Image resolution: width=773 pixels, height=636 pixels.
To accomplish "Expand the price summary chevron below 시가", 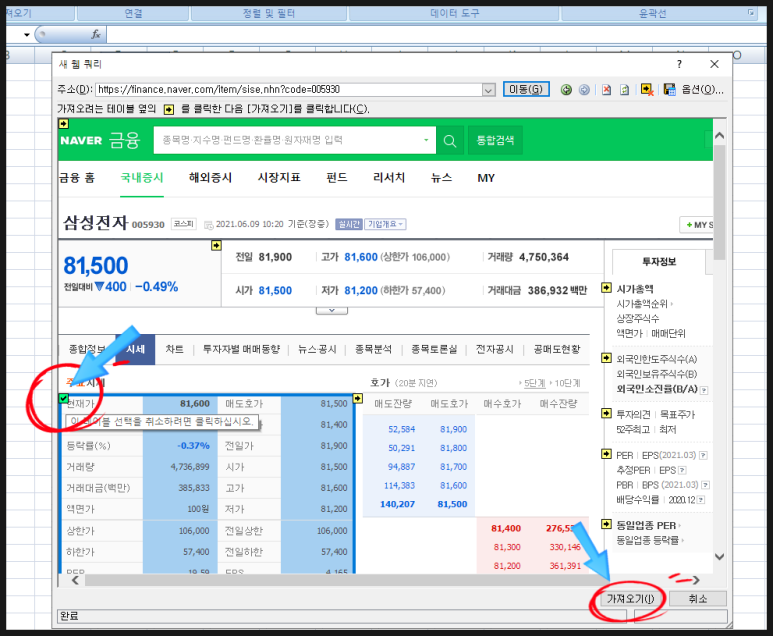I will click(332, 311).
